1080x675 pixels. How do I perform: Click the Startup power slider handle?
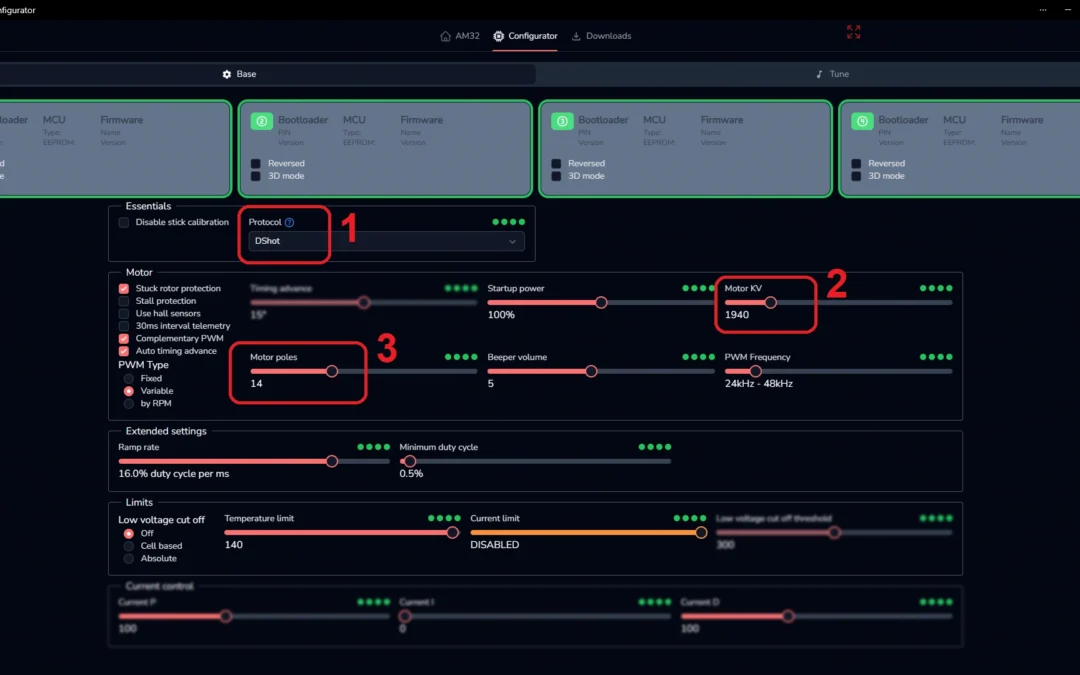[601, 302]
